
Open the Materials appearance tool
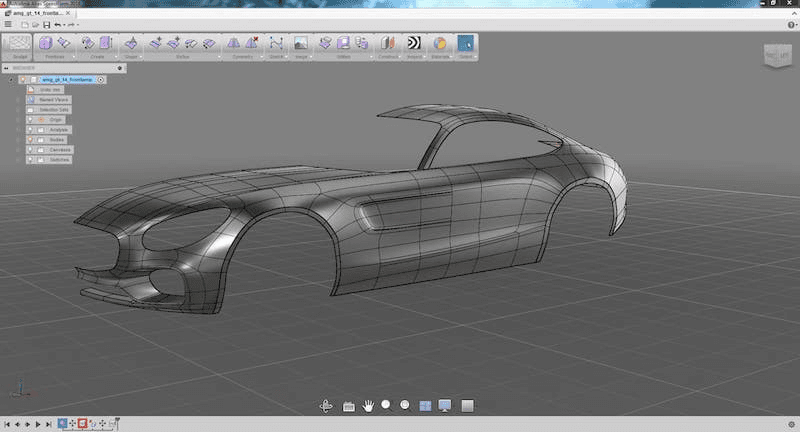[439, 44]
